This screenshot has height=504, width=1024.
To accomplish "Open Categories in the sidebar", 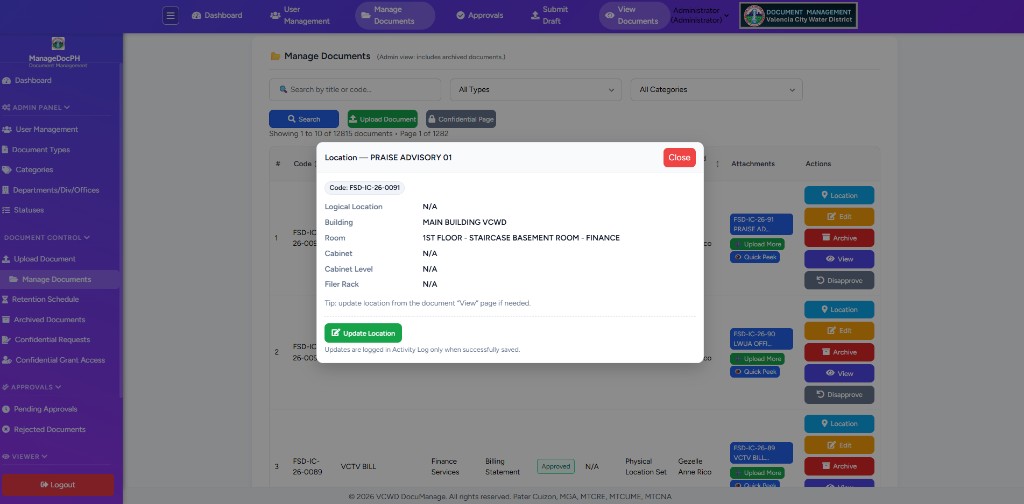I will 27,170.
